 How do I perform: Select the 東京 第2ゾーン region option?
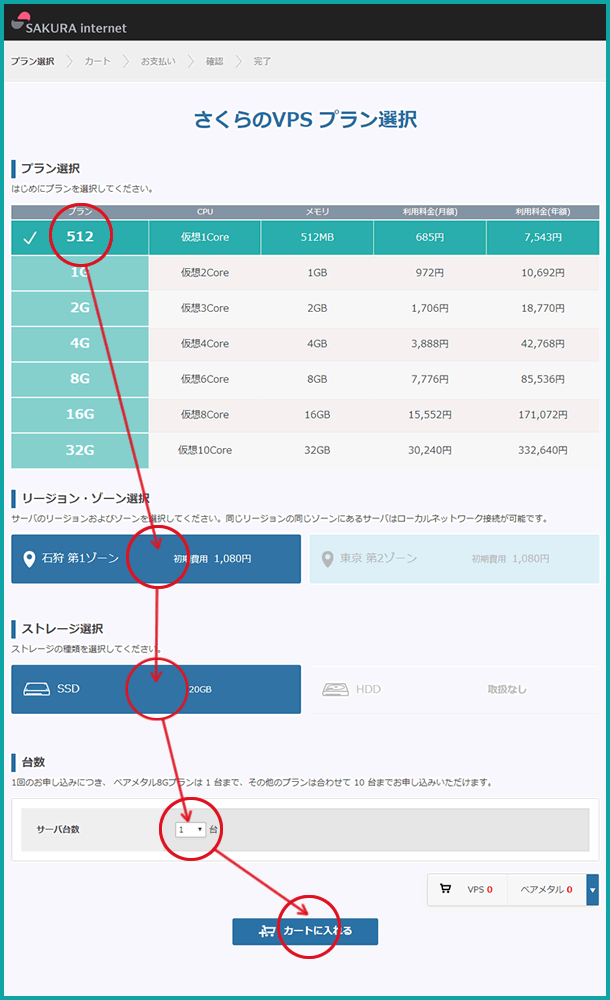(x=454, y=559)
